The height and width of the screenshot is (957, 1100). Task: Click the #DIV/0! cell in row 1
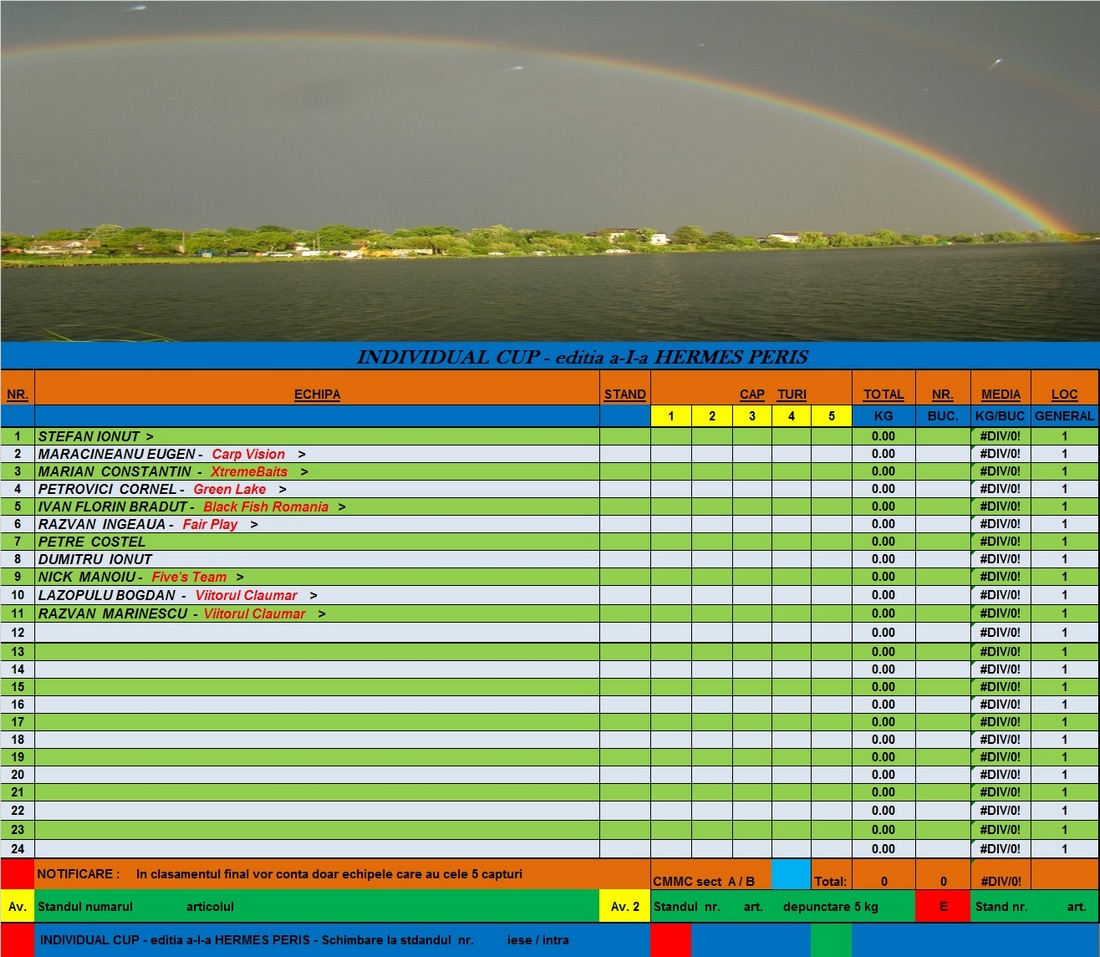tap(1001, 436)
